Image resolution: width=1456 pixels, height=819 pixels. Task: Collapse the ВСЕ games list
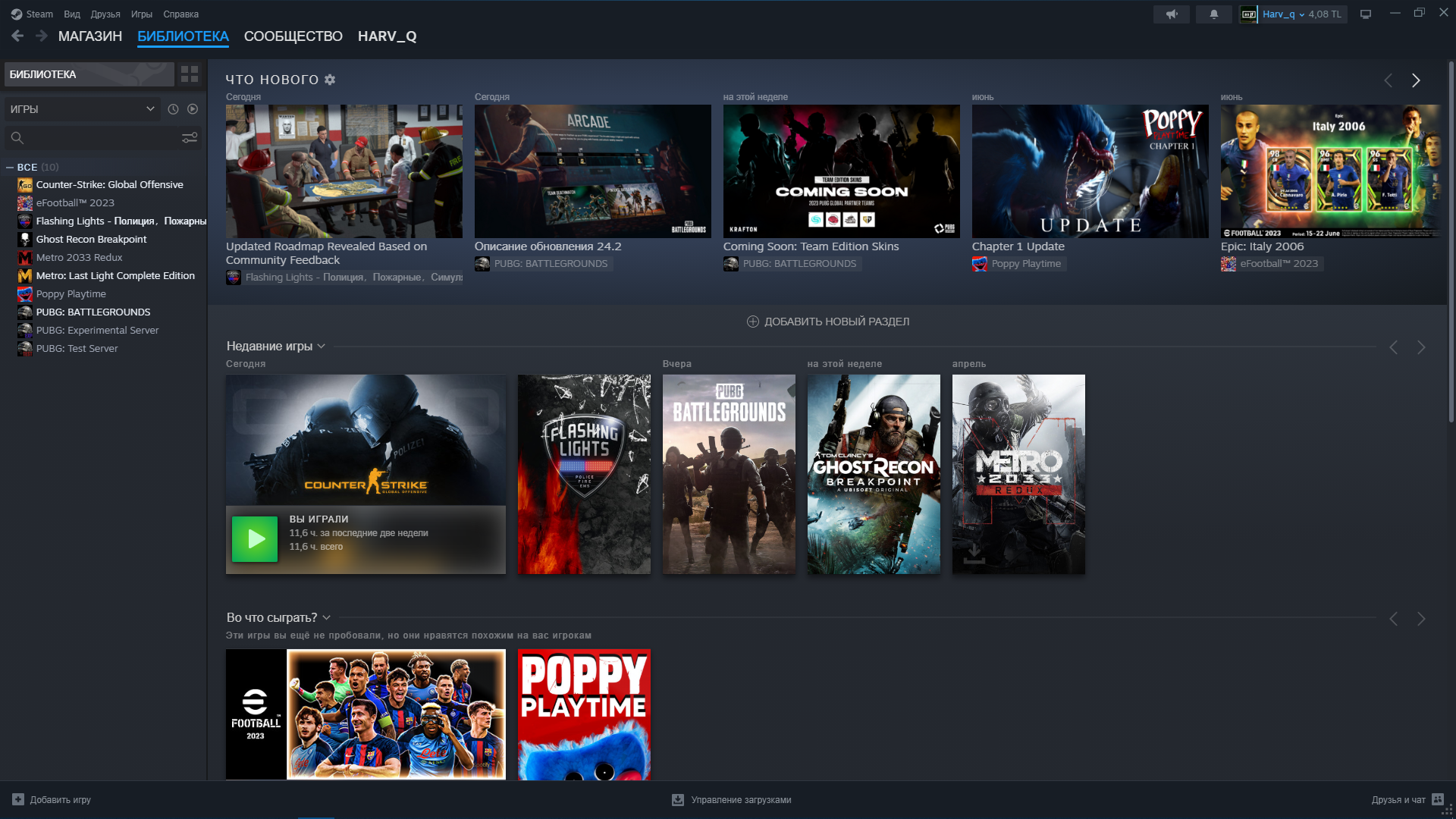click(10, 168)
